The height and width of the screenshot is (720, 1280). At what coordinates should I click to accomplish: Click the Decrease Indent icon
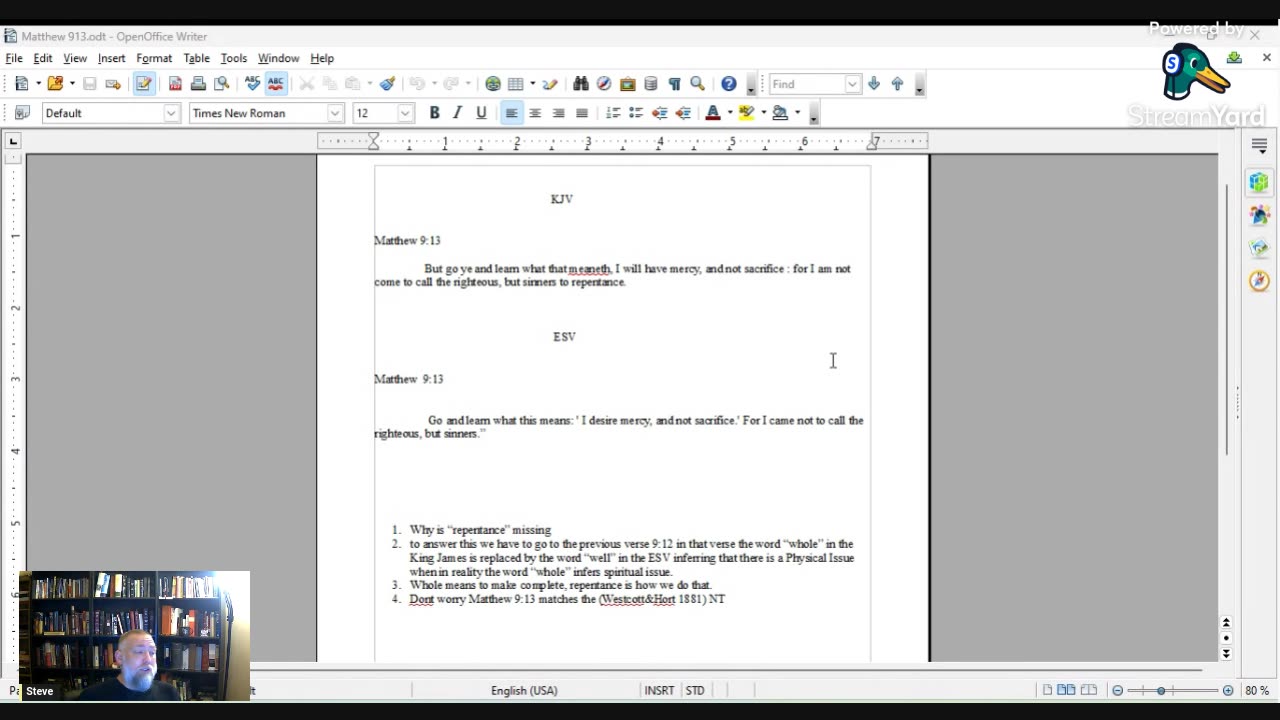[x=660, y=113]
